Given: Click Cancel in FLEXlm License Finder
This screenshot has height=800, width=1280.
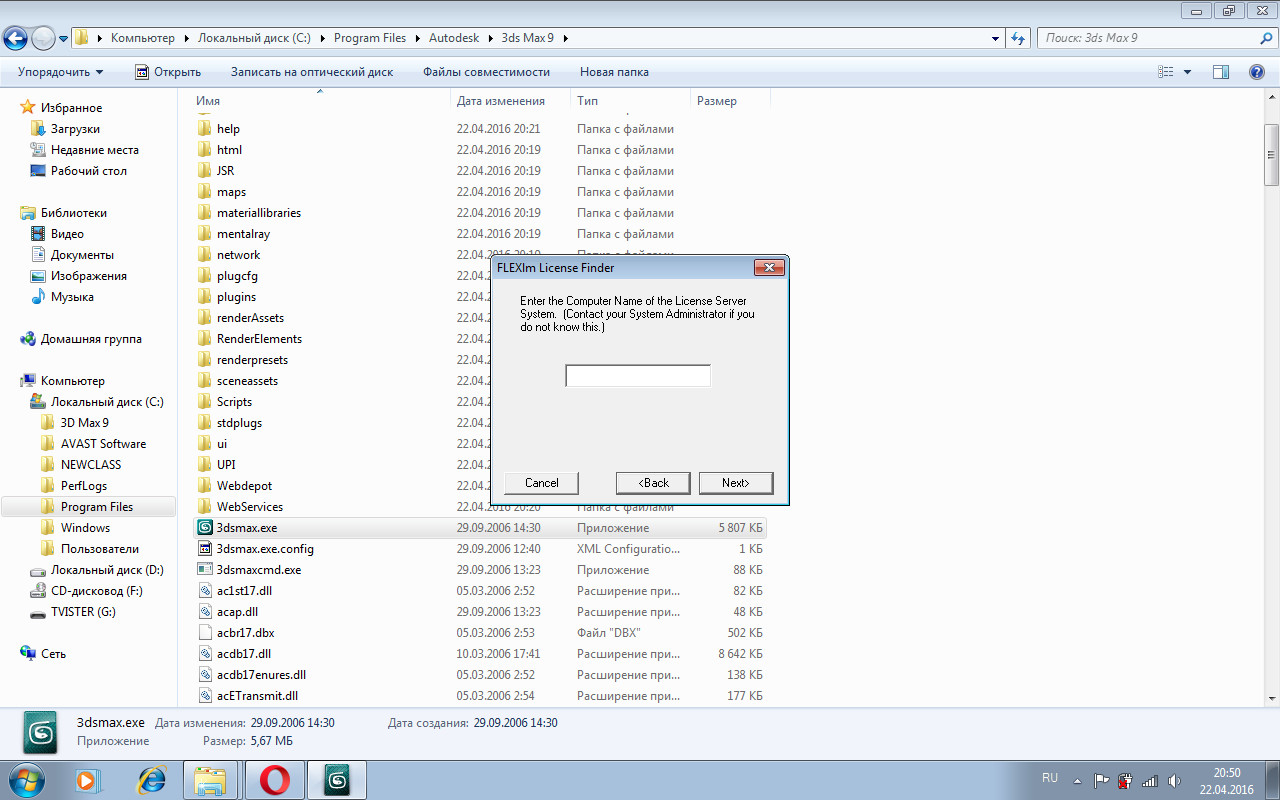Looking at the screenshot, I should [542, 483].
